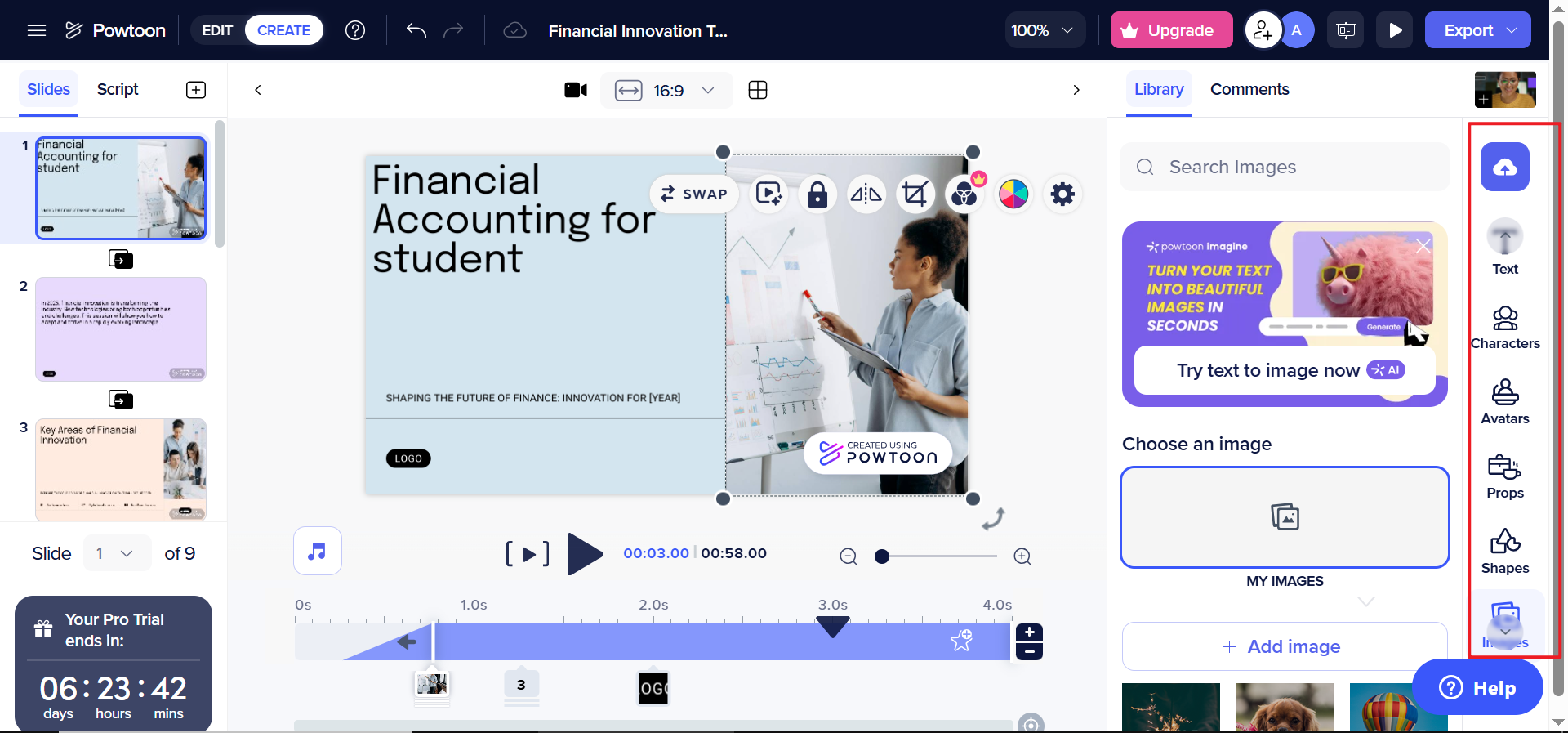Collapse the library panel with right chevron
This screenshot has height=733, width=1568.
[x=1076, y=90]
